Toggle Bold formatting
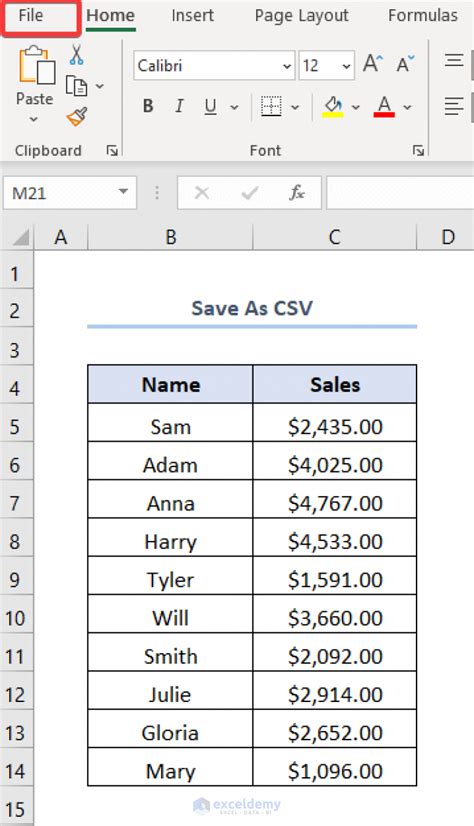The height and width of the screenshot is (826, 474). click(148, 106)
